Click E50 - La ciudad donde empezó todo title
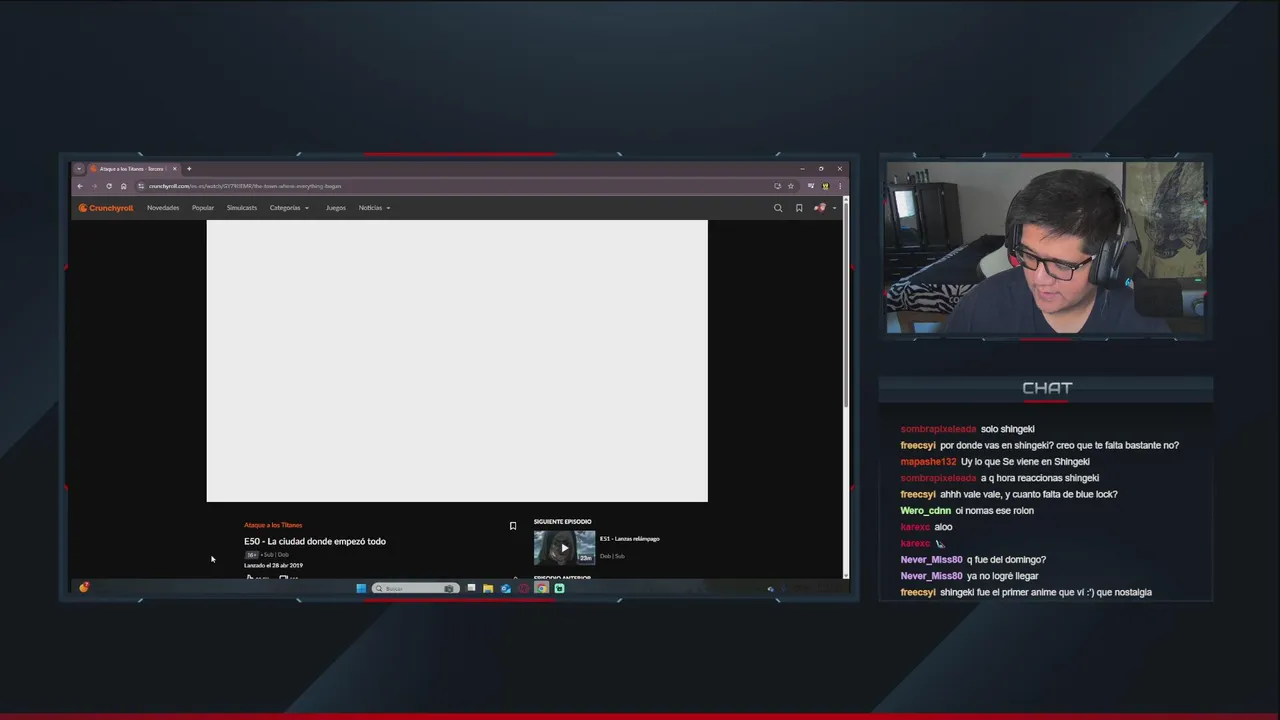 click(315, 541)
